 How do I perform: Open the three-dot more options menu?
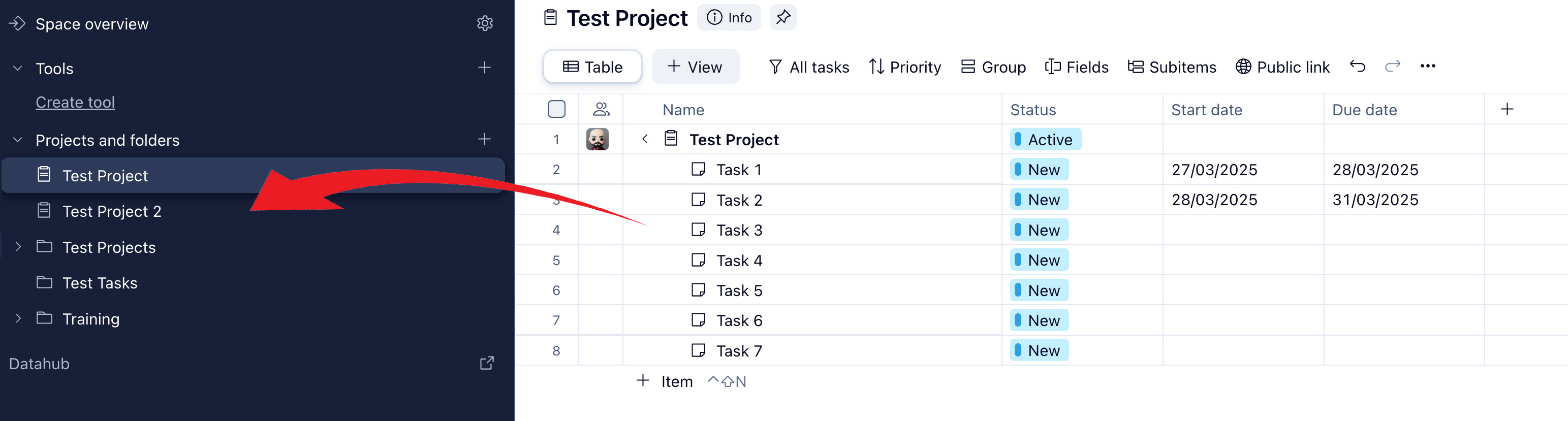tap(1427, 67)
